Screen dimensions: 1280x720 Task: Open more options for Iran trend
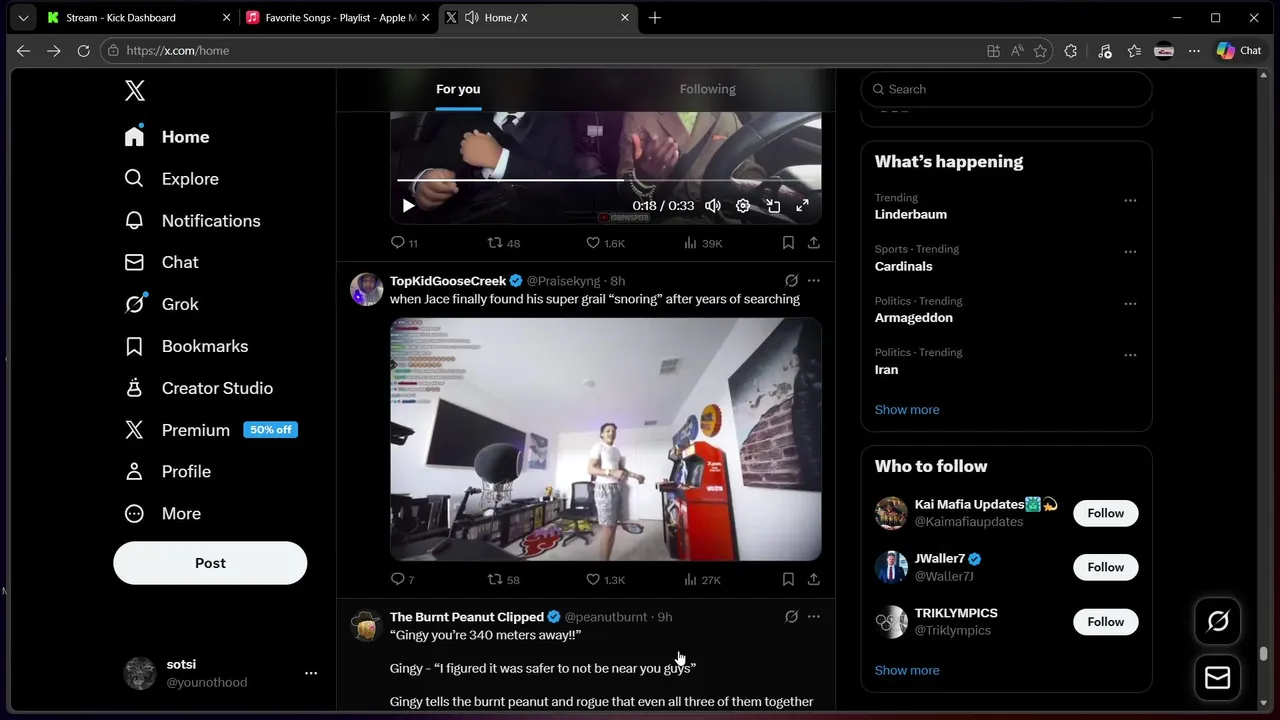click(1130, 355)
